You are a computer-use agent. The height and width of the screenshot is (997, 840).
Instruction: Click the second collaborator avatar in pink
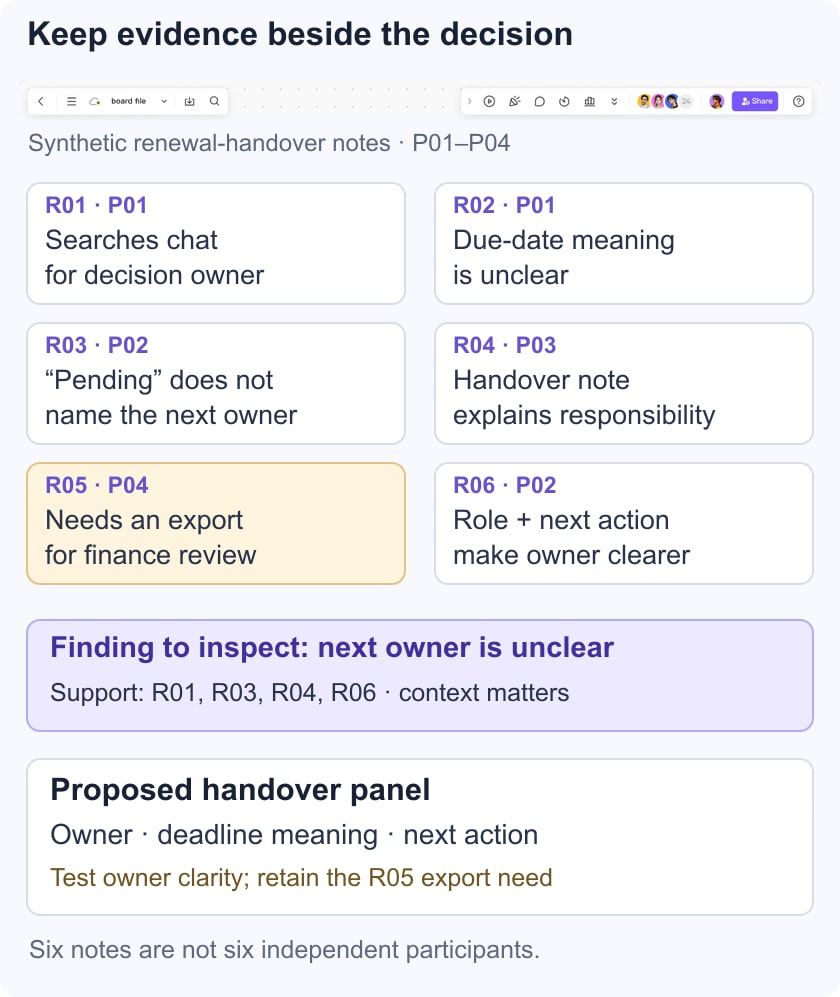point(658,101)
